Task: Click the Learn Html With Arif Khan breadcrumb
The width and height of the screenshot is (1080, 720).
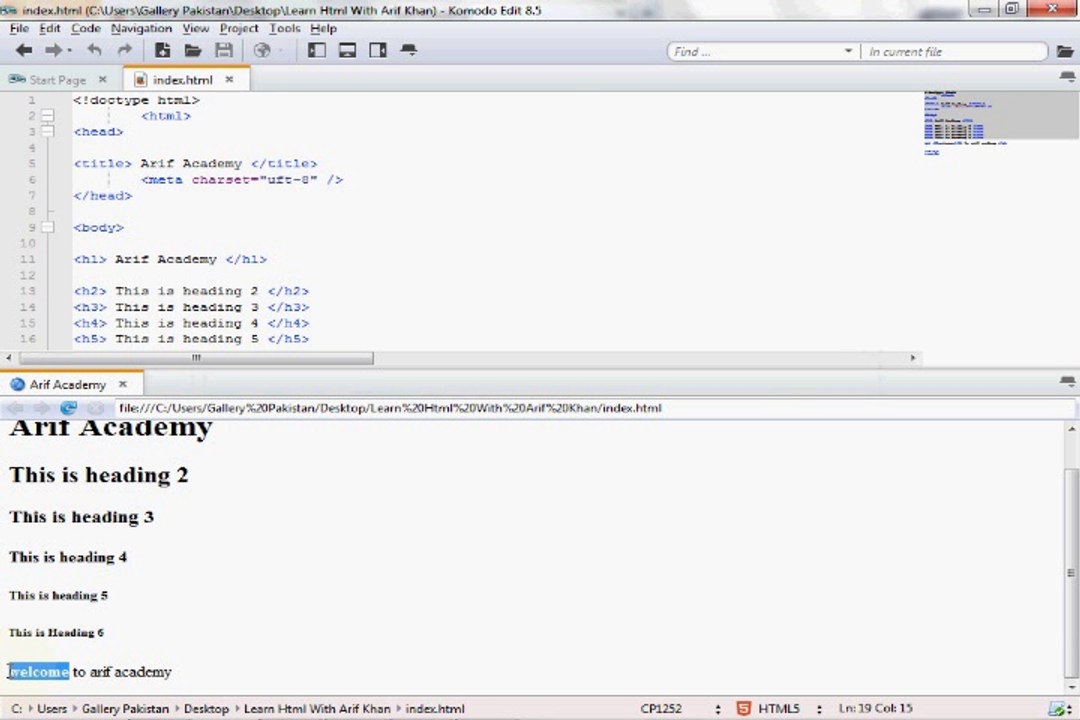Action: (x=317, y=708)
